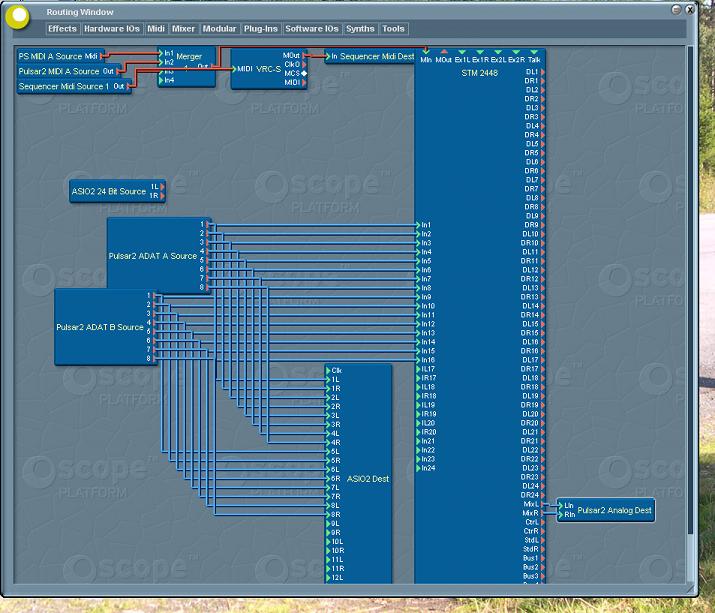Click Pulsar2 ADAT B Source output 1

(x=155, y=296)
